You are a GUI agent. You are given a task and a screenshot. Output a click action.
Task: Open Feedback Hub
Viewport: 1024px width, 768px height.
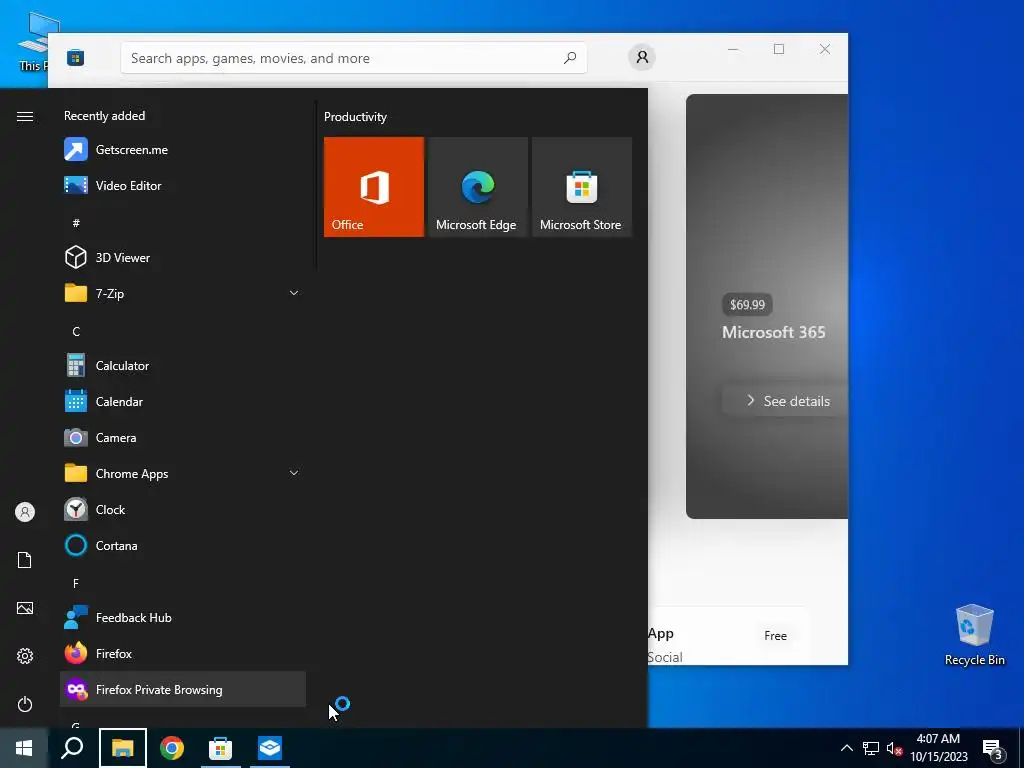(183, 617)
